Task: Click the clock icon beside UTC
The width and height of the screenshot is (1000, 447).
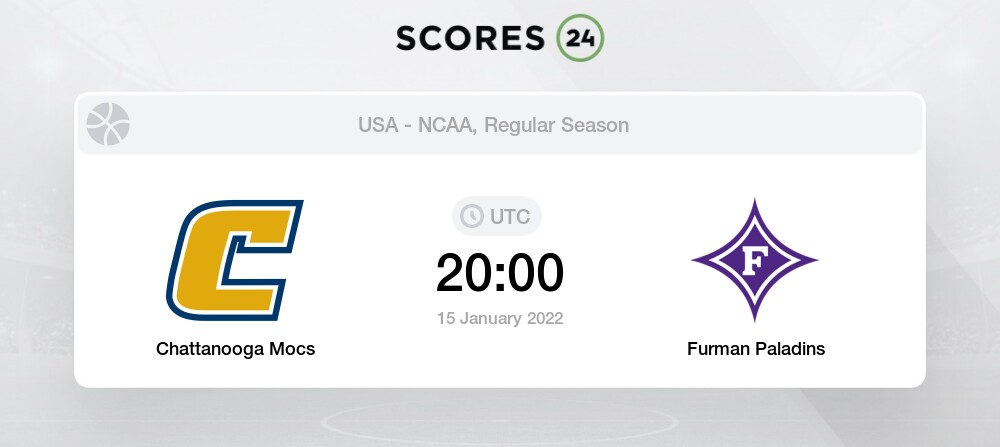Action: pos(472,216)
